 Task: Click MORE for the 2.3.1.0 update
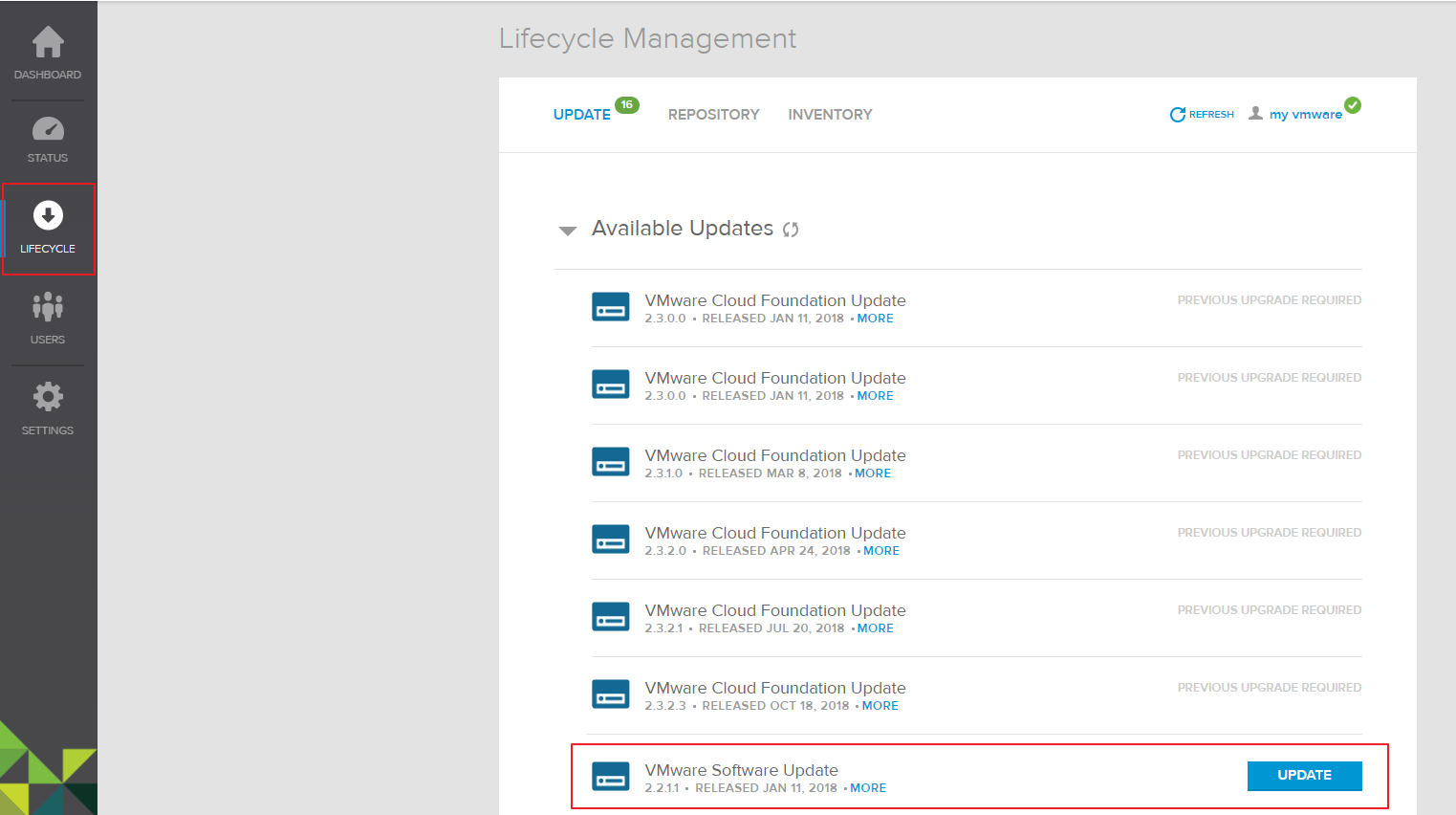(x=873, y=474)
